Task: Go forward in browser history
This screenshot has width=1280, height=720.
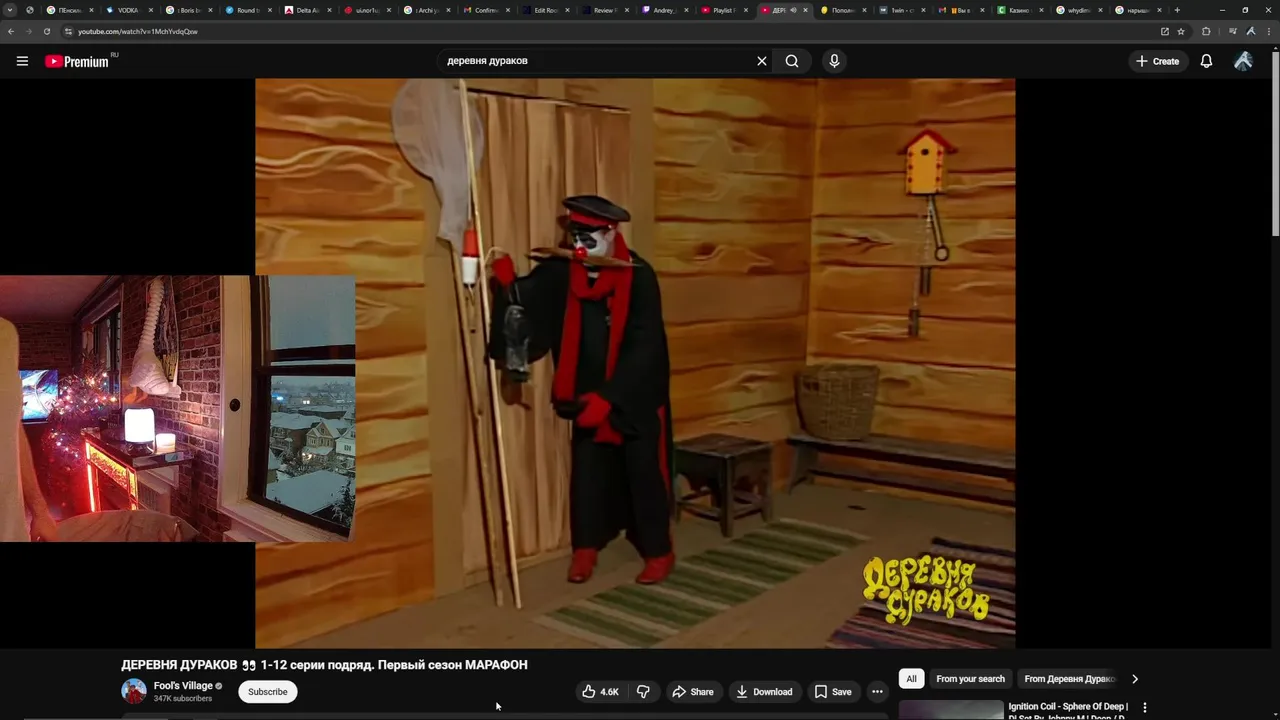Action: (28, 31)
